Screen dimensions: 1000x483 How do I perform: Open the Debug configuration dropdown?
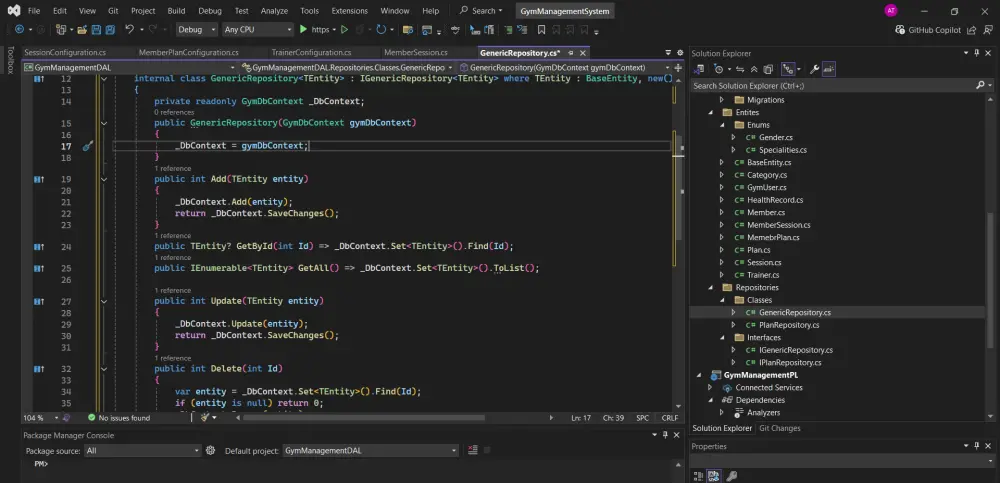point(195,29)
